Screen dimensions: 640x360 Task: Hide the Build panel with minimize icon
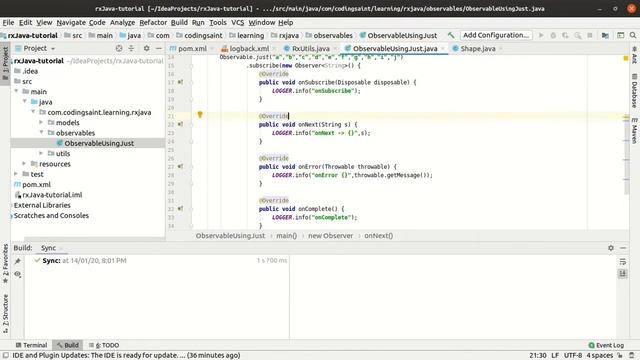(623, 248)
